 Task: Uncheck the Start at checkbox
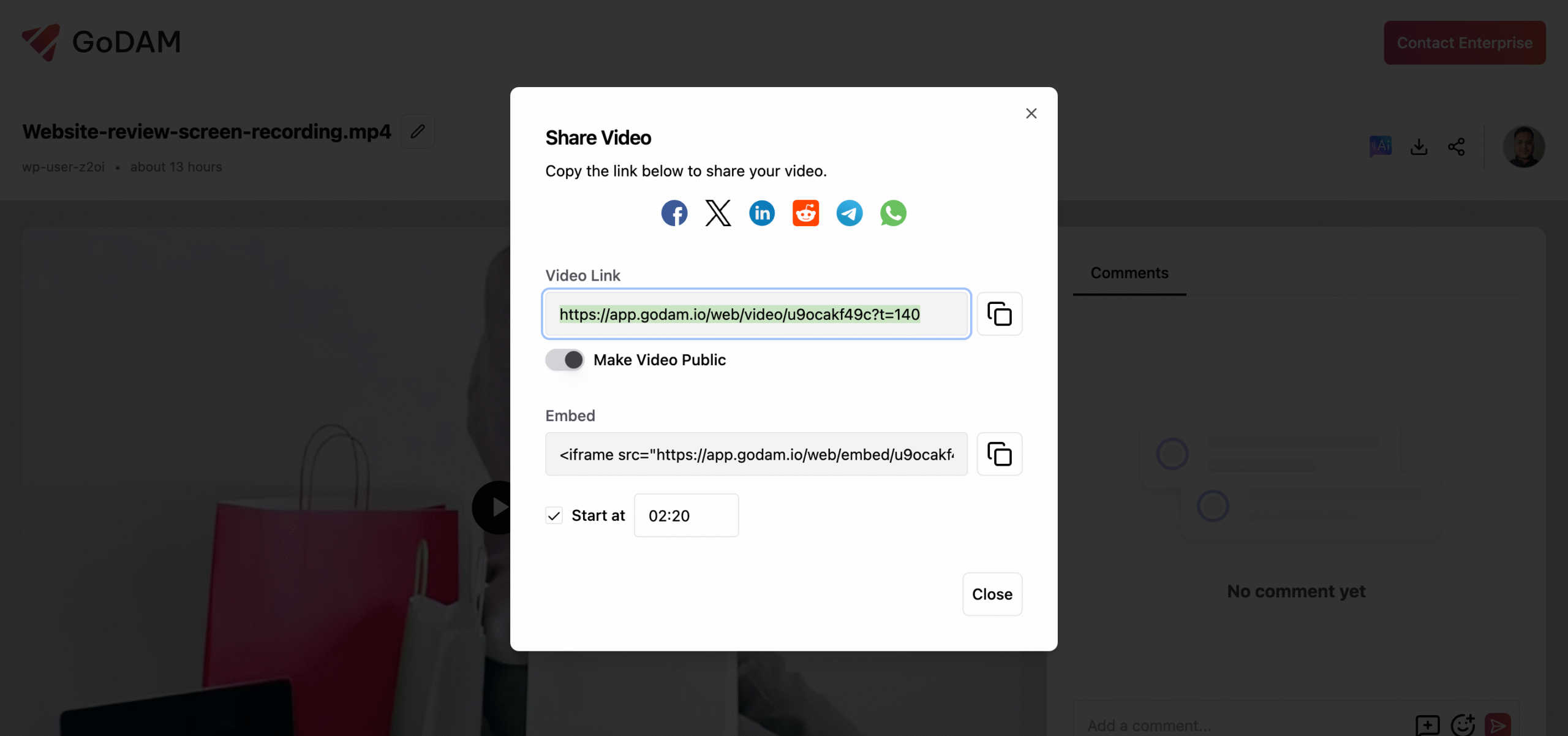tap(554, 516)
